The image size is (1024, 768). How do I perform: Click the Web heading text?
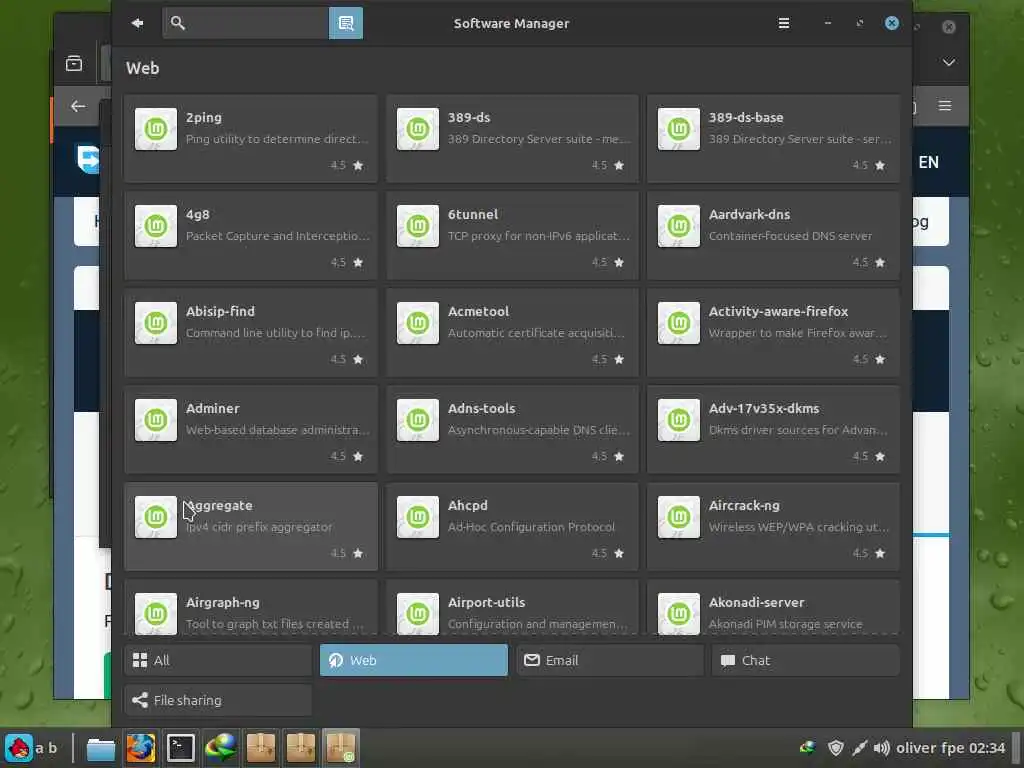click(142, 68)
